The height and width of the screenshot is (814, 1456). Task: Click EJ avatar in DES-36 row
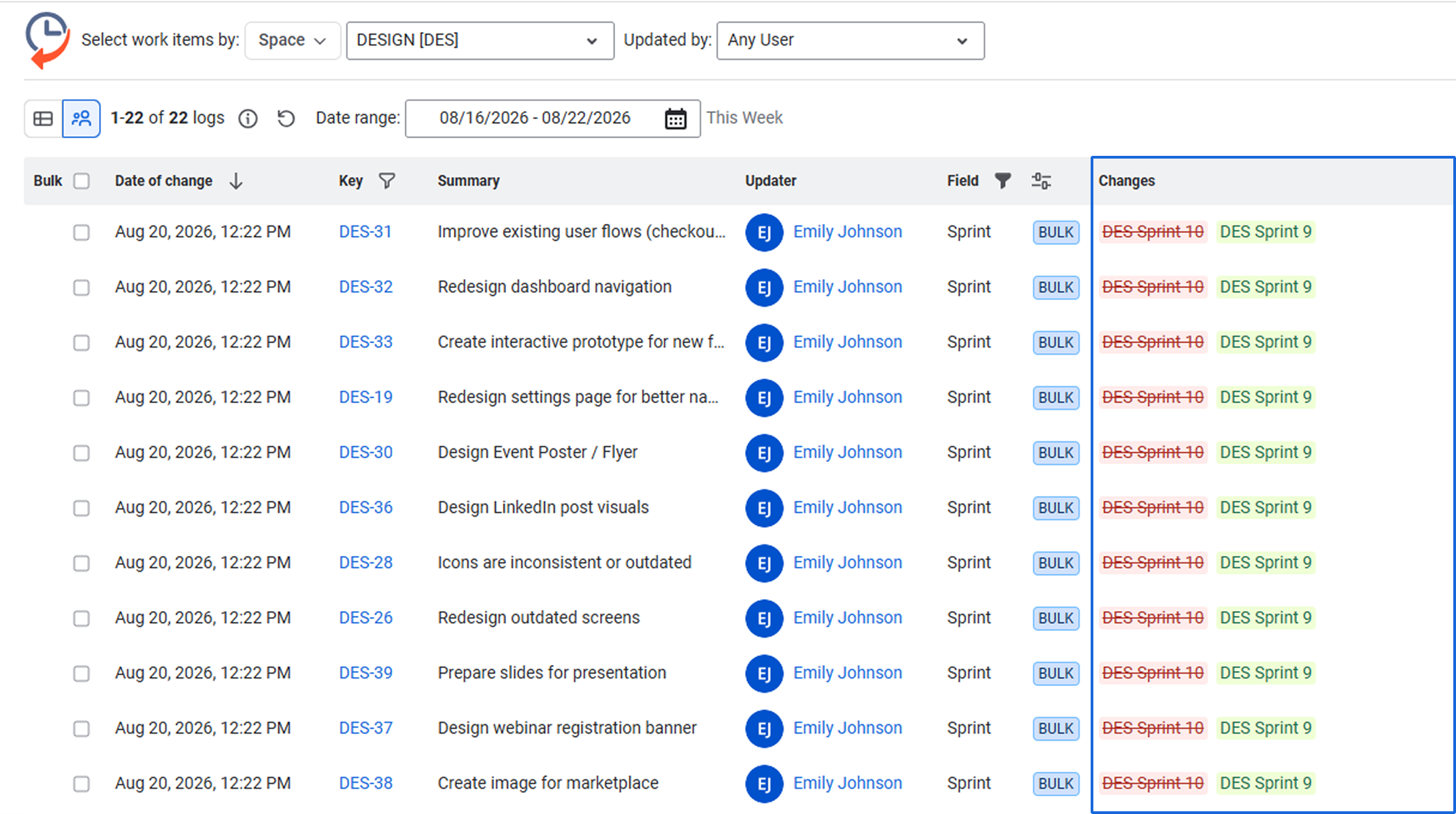764,508
